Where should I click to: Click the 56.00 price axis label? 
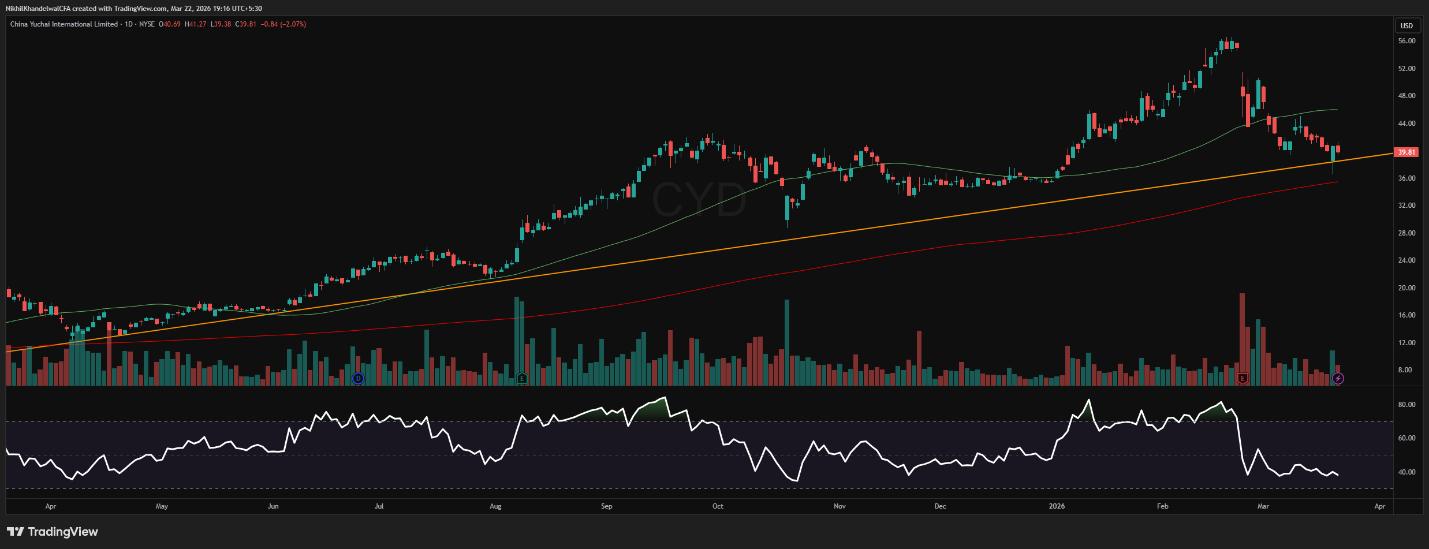click(1406, 41)
